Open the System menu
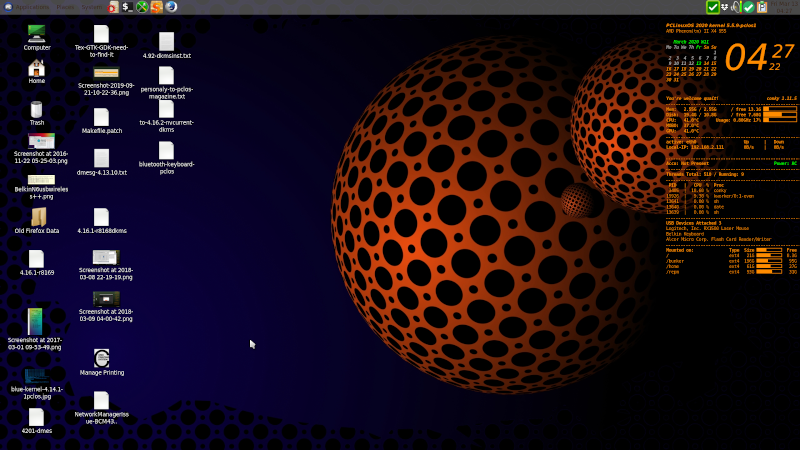The width and height of the screenshot is (800, 450). tap(91, 7)
